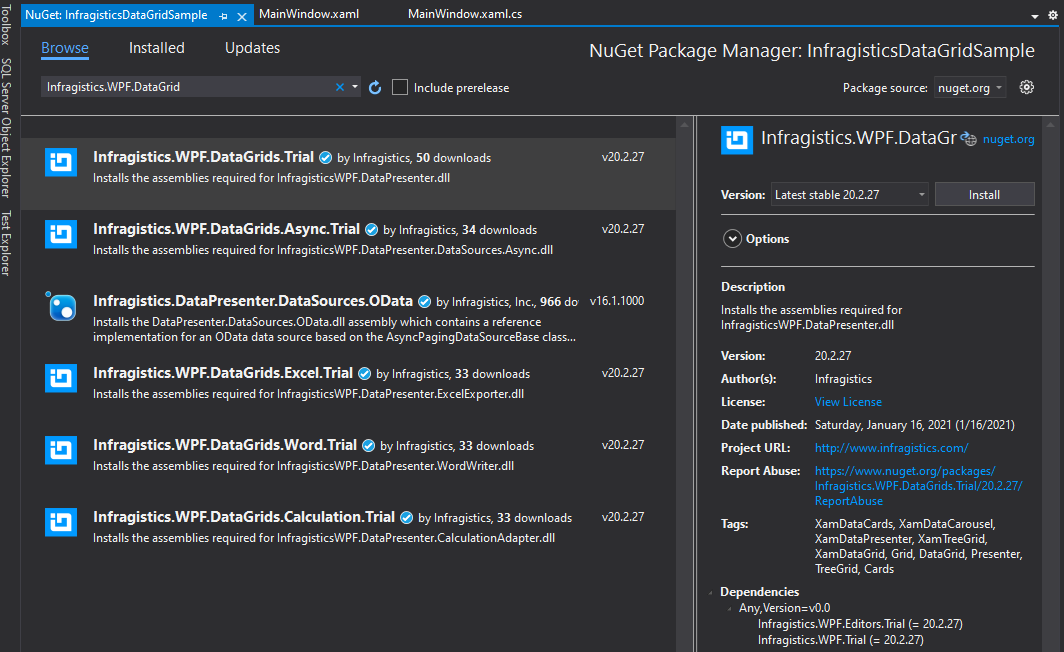Screen dimensions: 1064x652
Task: Open the MainWindow.xaml.cs document tab
Action: click(465, 14)
